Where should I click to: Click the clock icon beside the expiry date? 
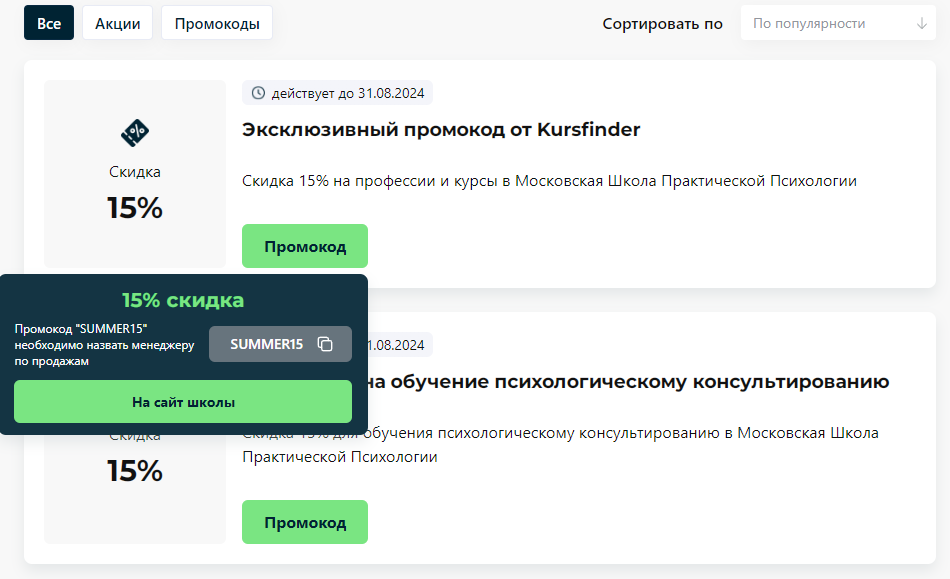click(x=259, y=93)
